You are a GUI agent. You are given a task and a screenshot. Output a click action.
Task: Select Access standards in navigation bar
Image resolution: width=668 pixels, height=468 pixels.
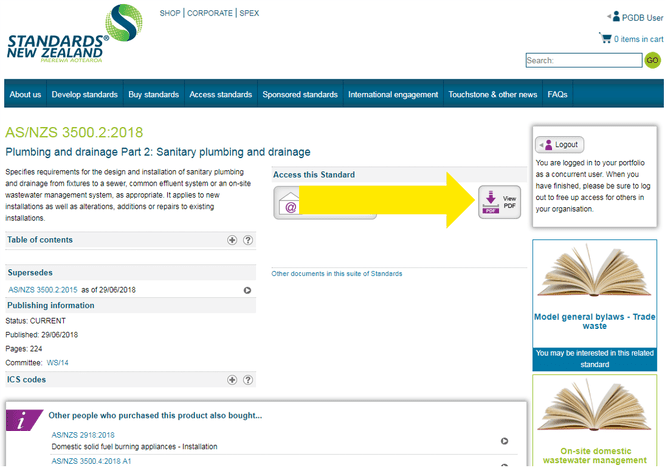pyautogui.click(x=220, y=95)
